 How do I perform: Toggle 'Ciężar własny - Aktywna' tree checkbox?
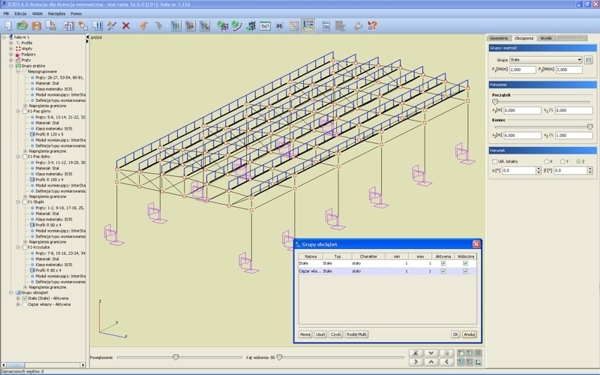(x=24, y=305)
